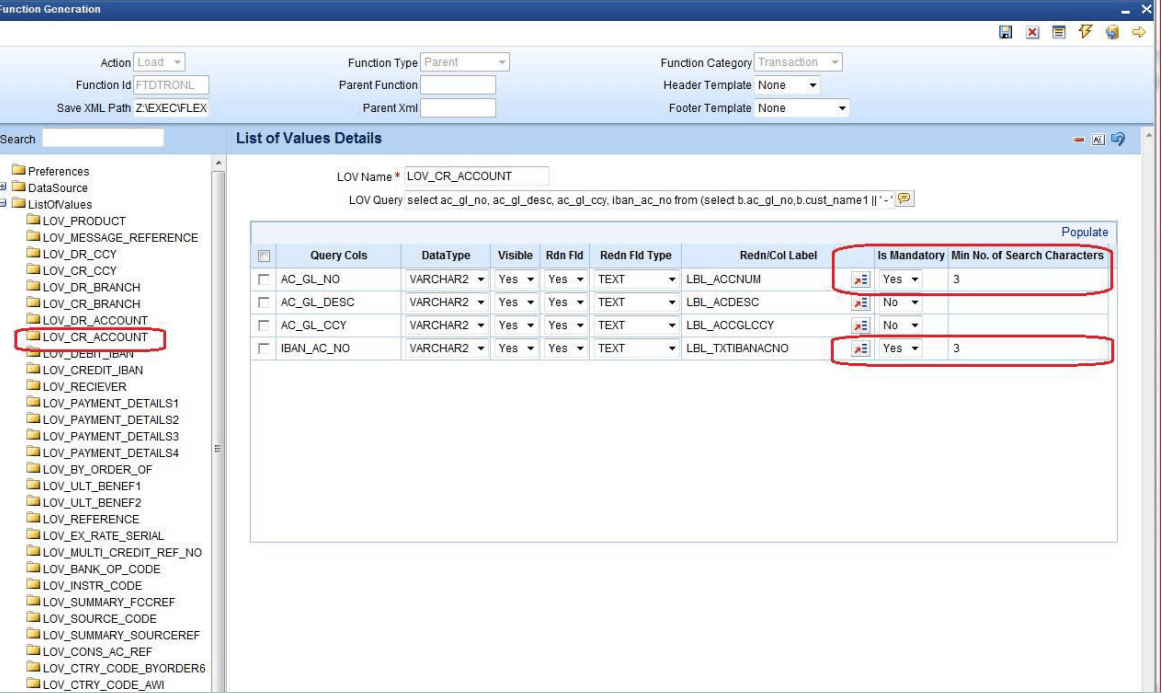Click the Function Id field
1162x693 pixels.
[171, 85]
